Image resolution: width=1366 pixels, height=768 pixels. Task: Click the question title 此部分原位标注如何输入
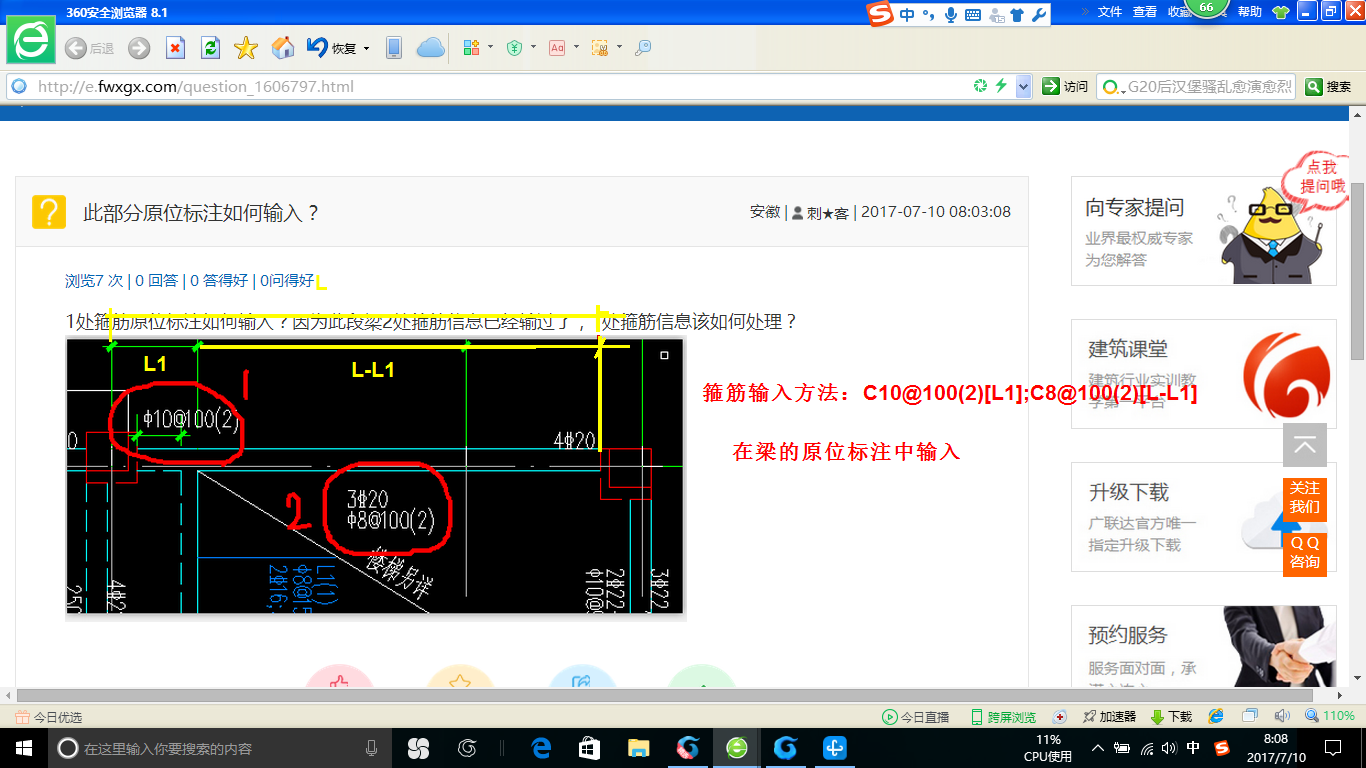(201, 212)
